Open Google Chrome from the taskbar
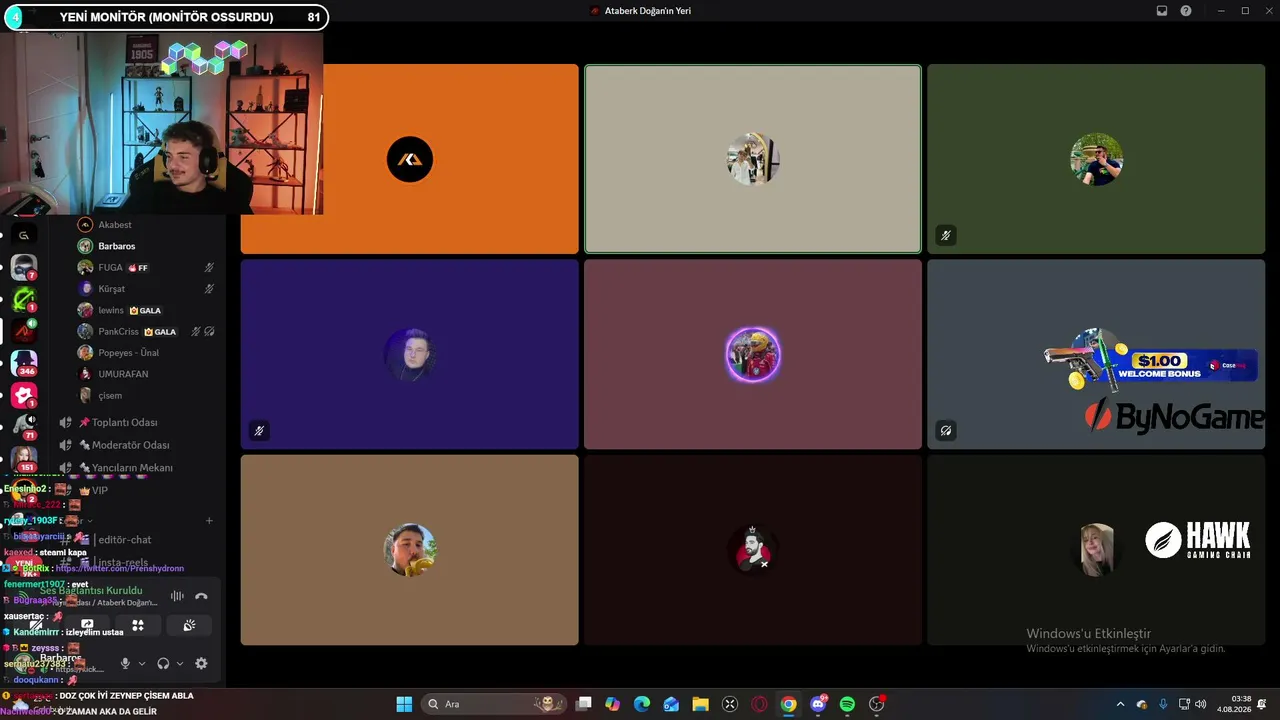Viewport: 1280px width, 720px height. tap(789, 704)
